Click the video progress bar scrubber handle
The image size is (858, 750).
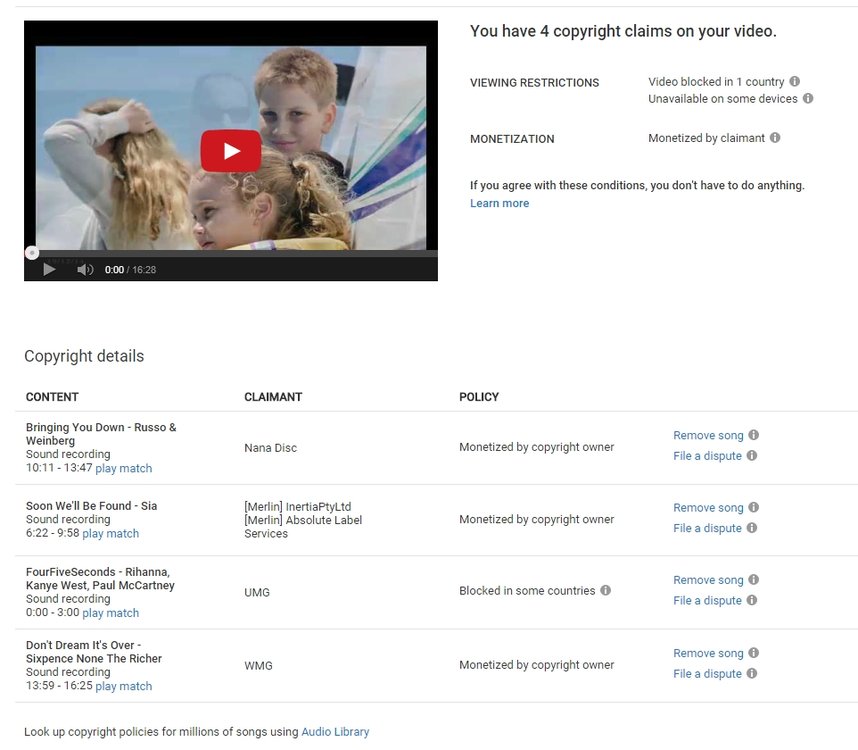tap(32, 253)
